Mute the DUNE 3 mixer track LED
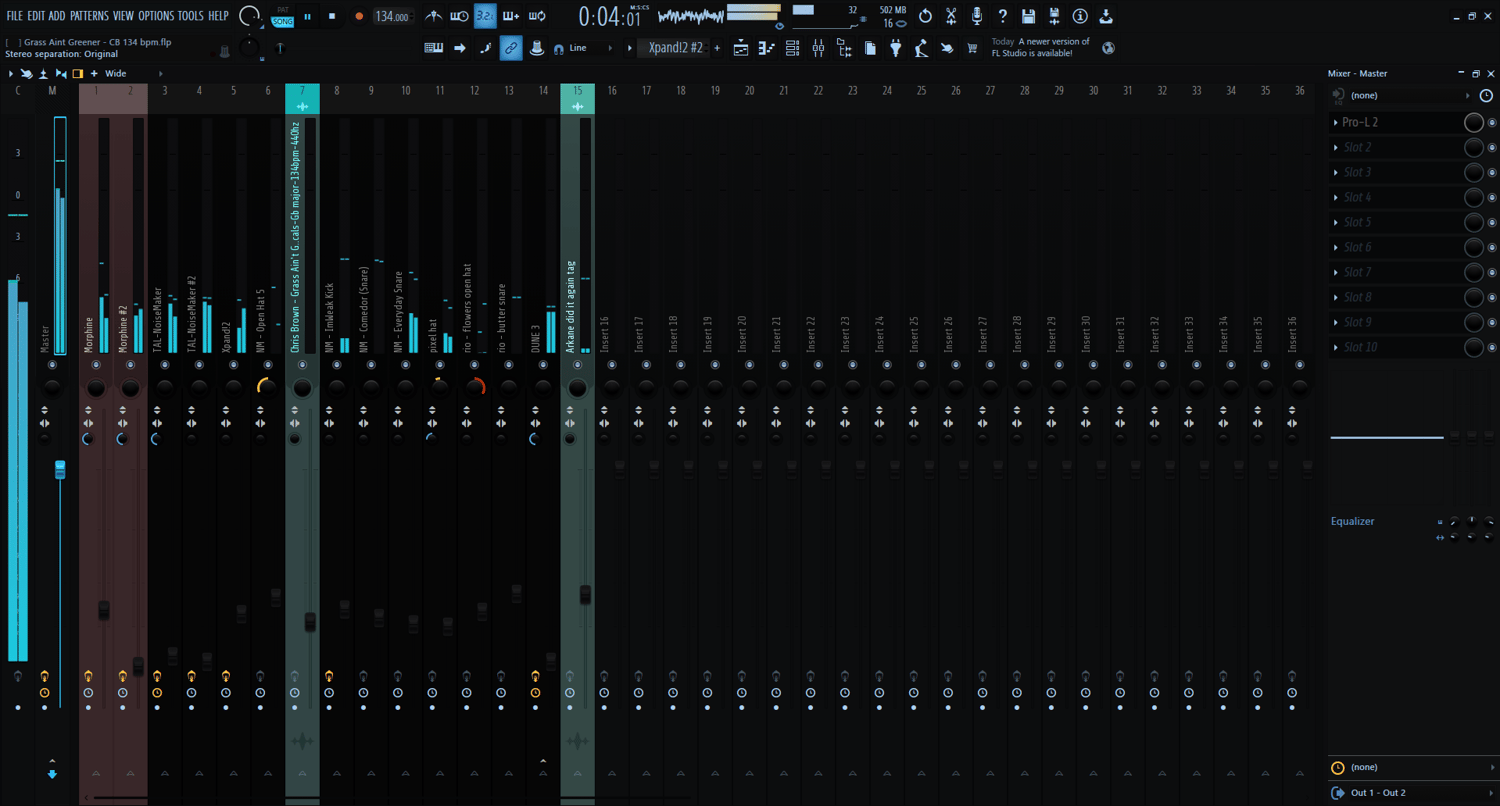 [x=543, y=365]
